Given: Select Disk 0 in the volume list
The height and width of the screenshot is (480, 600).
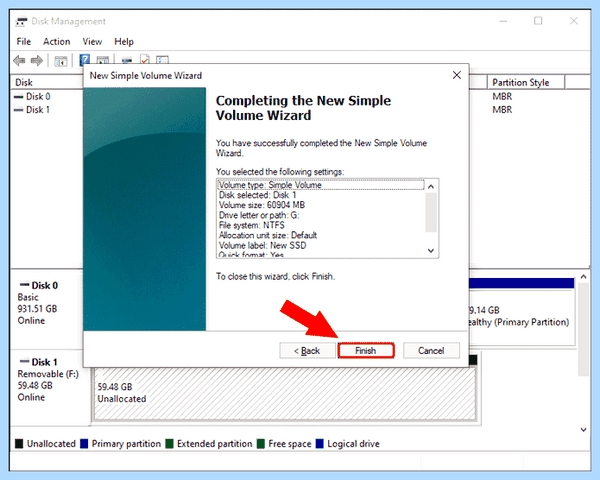Looking at the screenshot, I should click(x=32, y=96).
